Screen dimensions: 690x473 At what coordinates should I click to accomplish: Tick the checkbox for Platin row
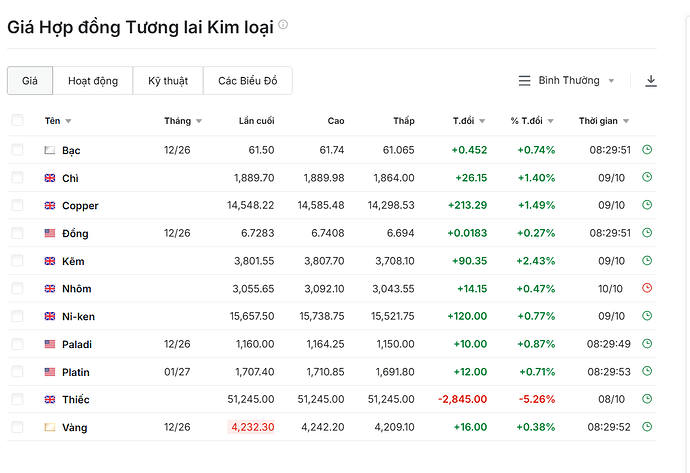click(17, 372)
